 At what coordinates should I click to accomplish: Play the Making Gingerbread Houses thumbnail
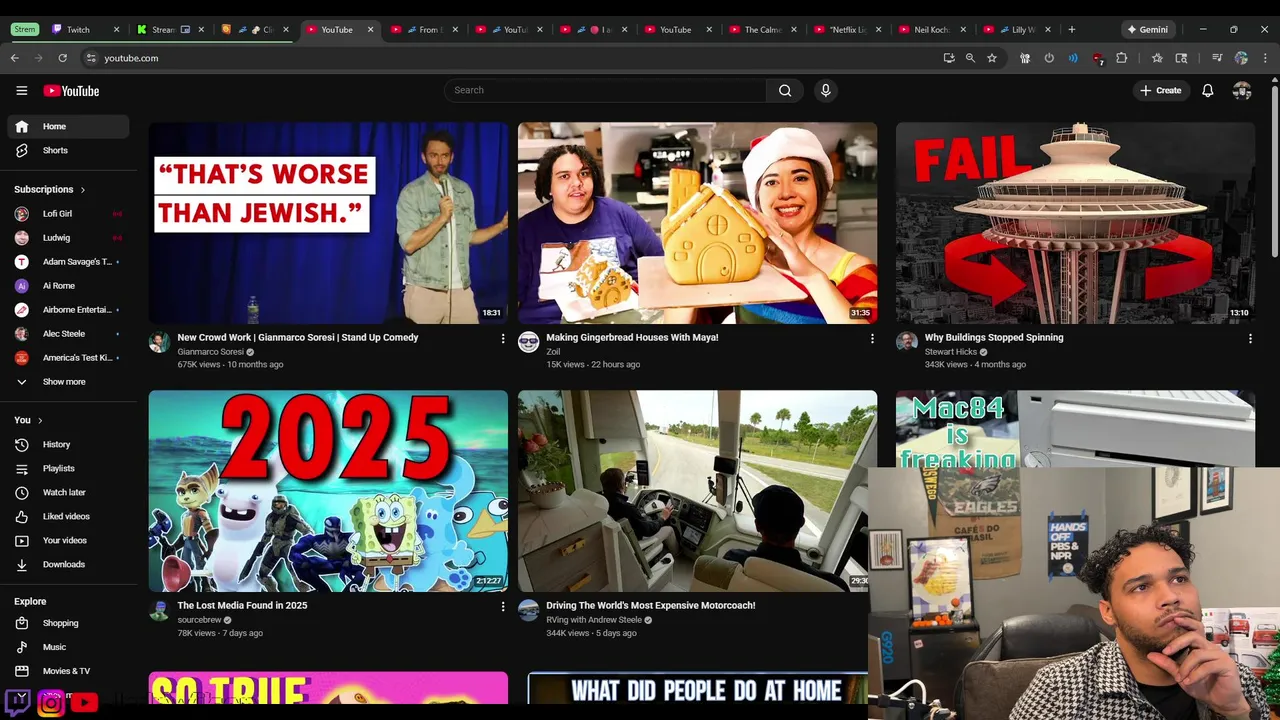[697, 223]
